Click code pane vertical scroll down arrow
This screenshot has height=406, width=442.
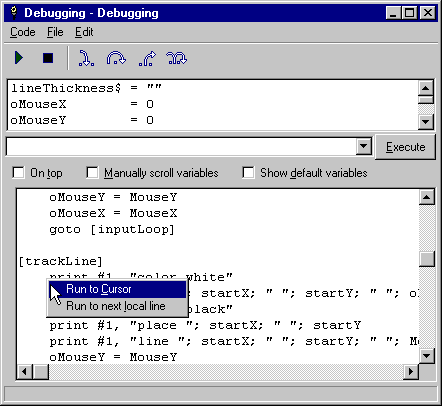point(427,356)
